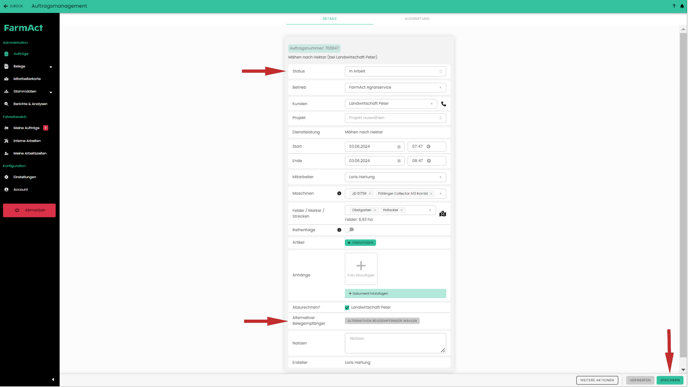
Task: Open the Felder / Marker / Strecken multi-select
Action: click(x=390, y=210)
